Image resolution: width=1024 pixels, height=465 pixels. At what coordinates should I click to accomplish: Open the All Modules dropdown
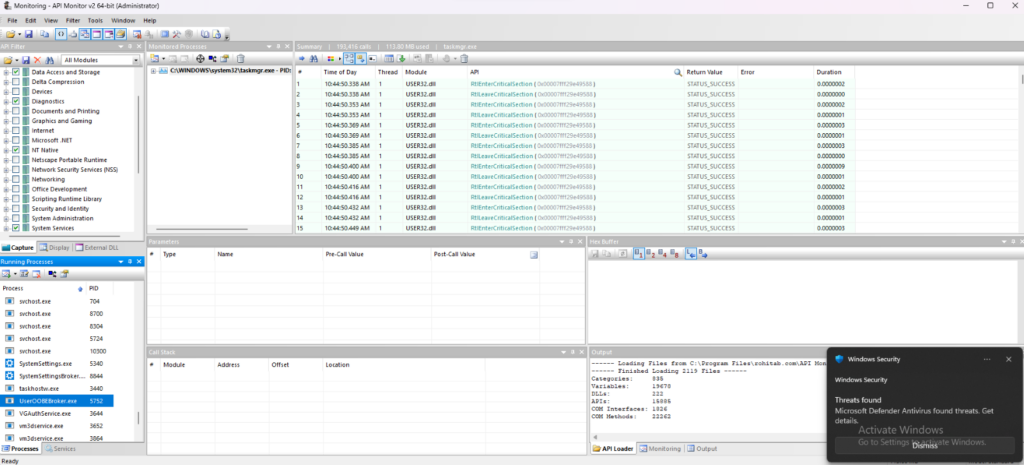coord(136,60)
